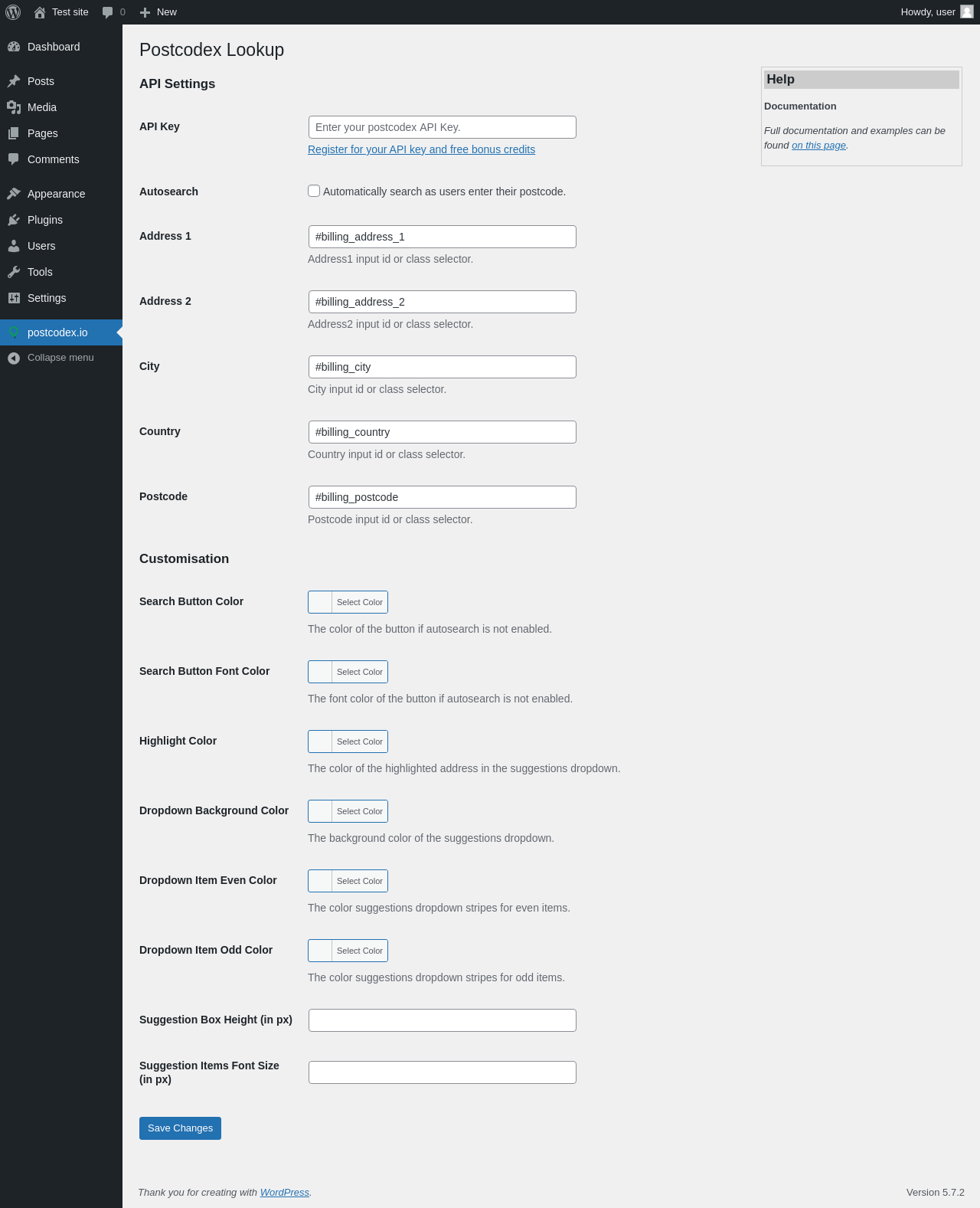Click the Test site home icon
This screenshot has height=1208, width=980.
point(40,12)
